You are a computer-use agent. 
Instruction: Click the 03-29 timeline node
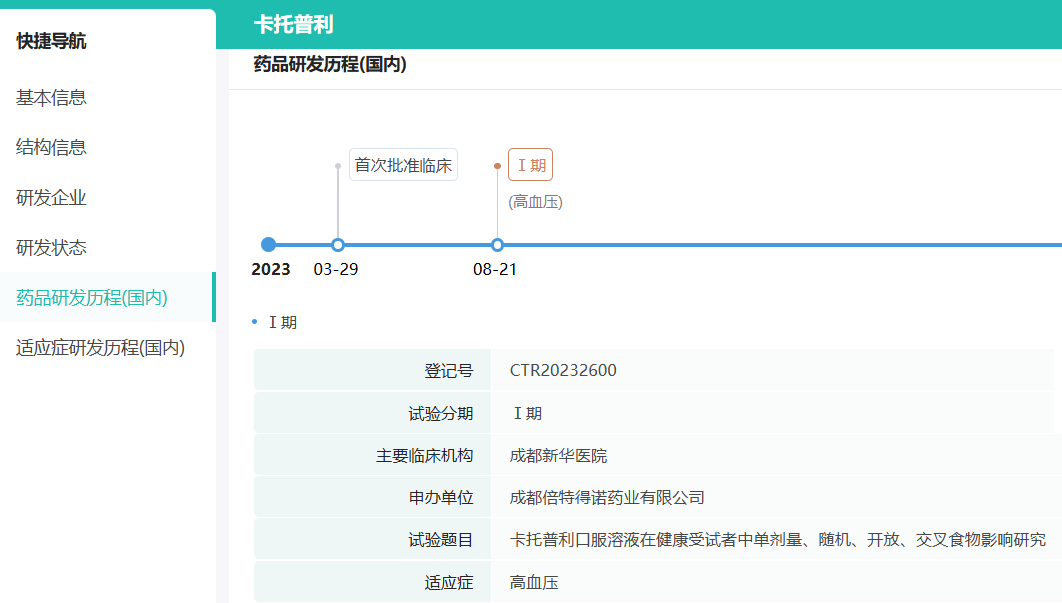point(338,245)
